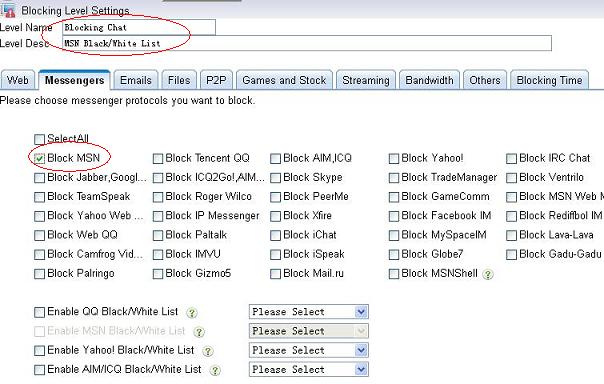The image size is (604, 384).
Task: Enable Block Web QQ checkbox
Action: (39, 235)
